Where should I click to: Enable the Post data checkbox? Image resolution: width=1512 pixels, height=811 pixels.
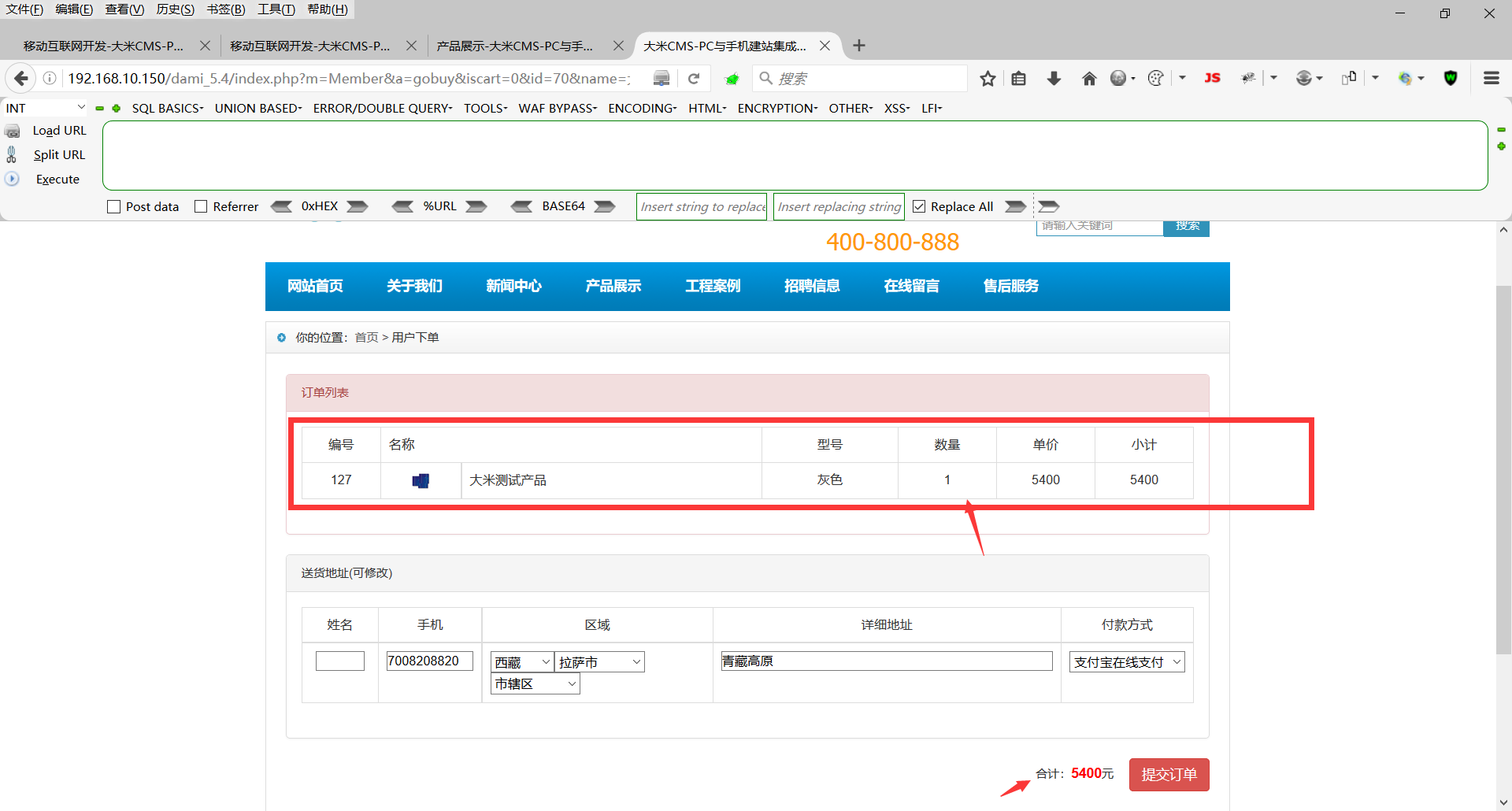click(113, 206)
